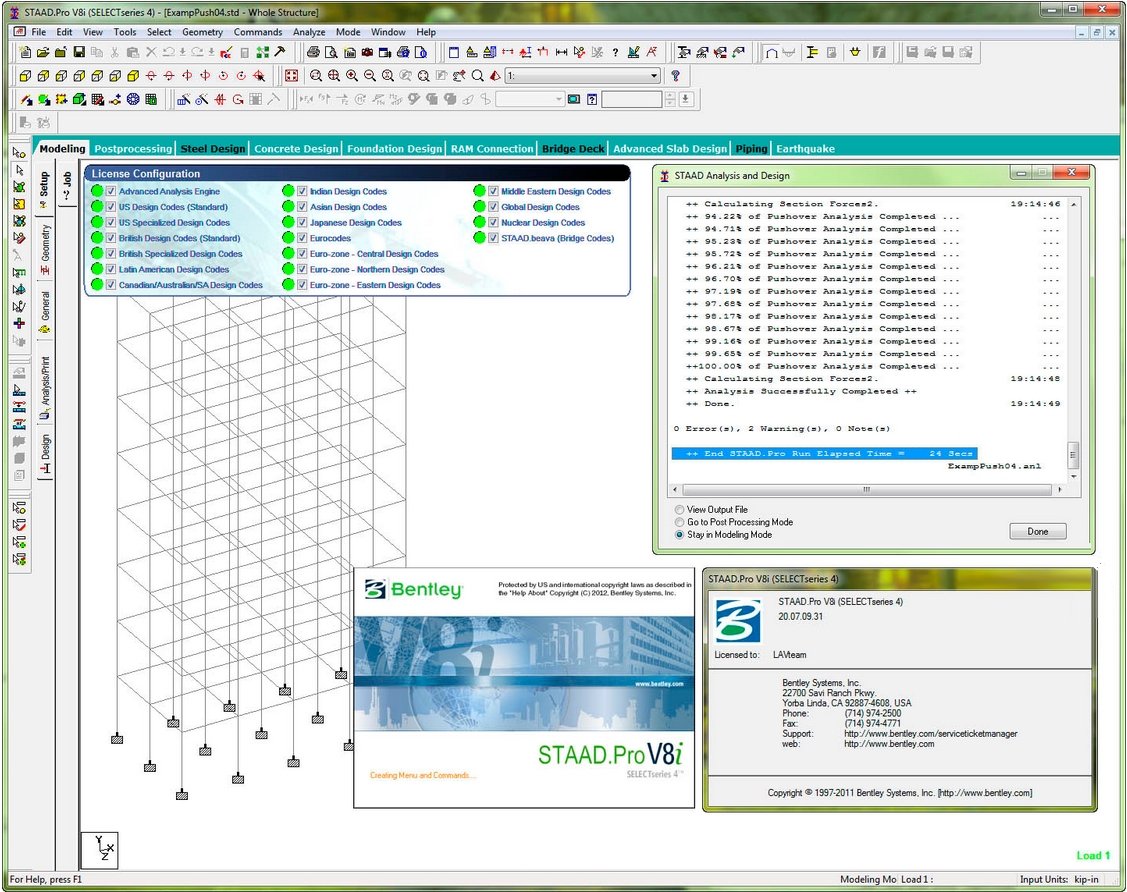Viewport: 1127px width, 892px height.
Task: Click 'Input Units: kip-in' in status bar
Action: [x=1059, y=879]
